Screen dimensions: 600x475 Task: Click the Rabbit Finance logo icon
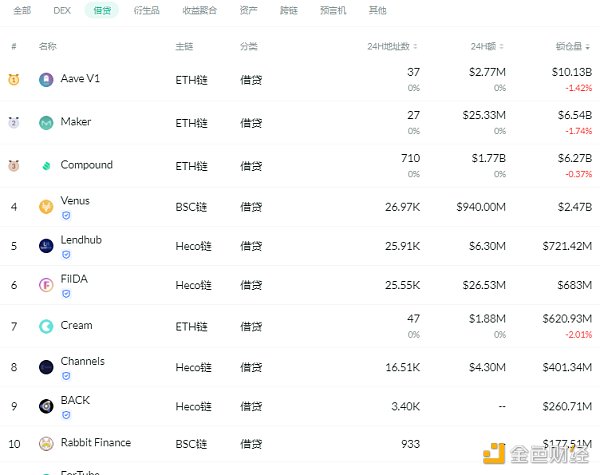pyautogui.click(x=46, y=444)
